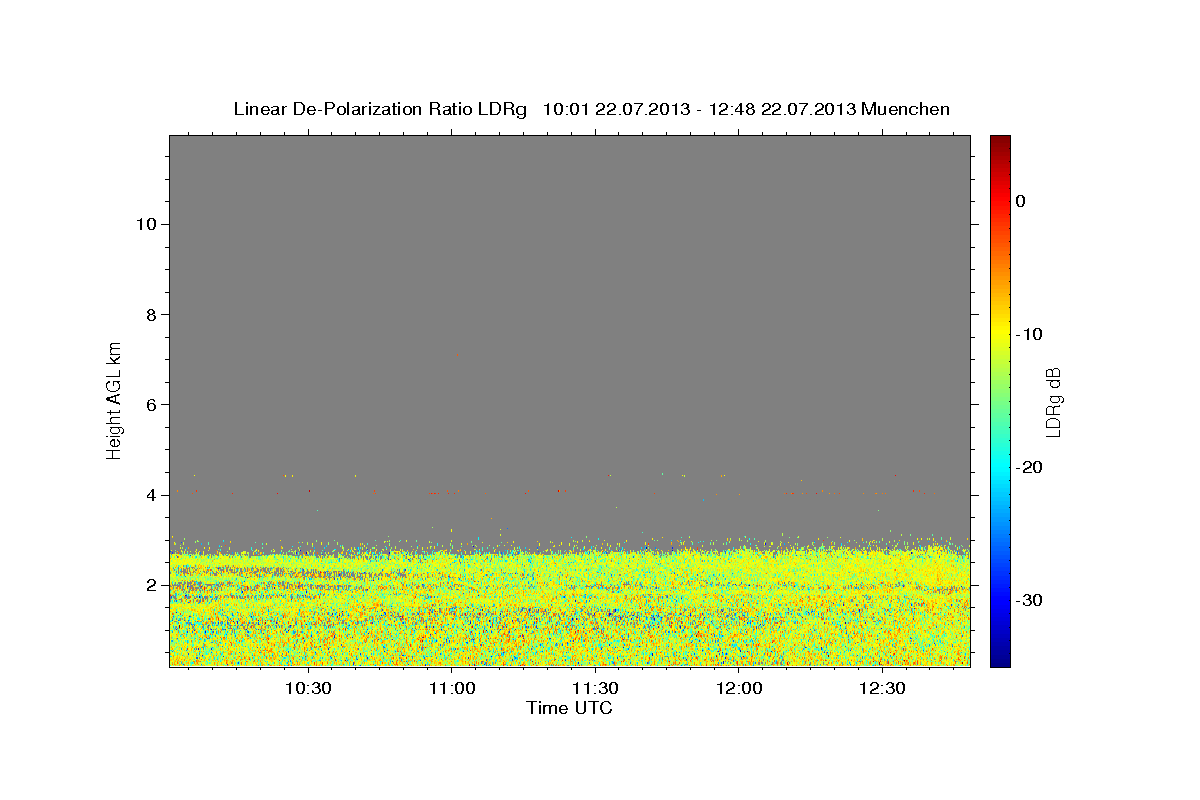Click the '12:30' time tick label
Image resolution: width=1200 pixels, height=800 pixels.
click(883, 688)
